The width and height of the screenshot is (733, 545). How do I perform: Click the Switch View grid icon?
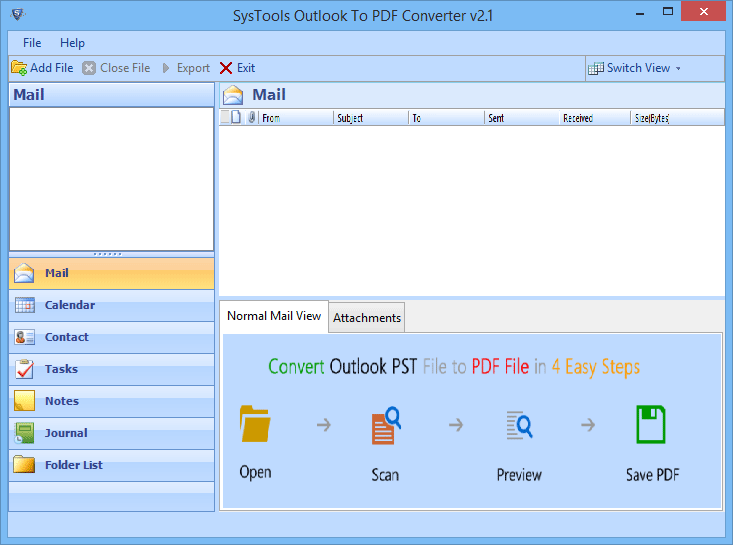[x=596, y=68]
